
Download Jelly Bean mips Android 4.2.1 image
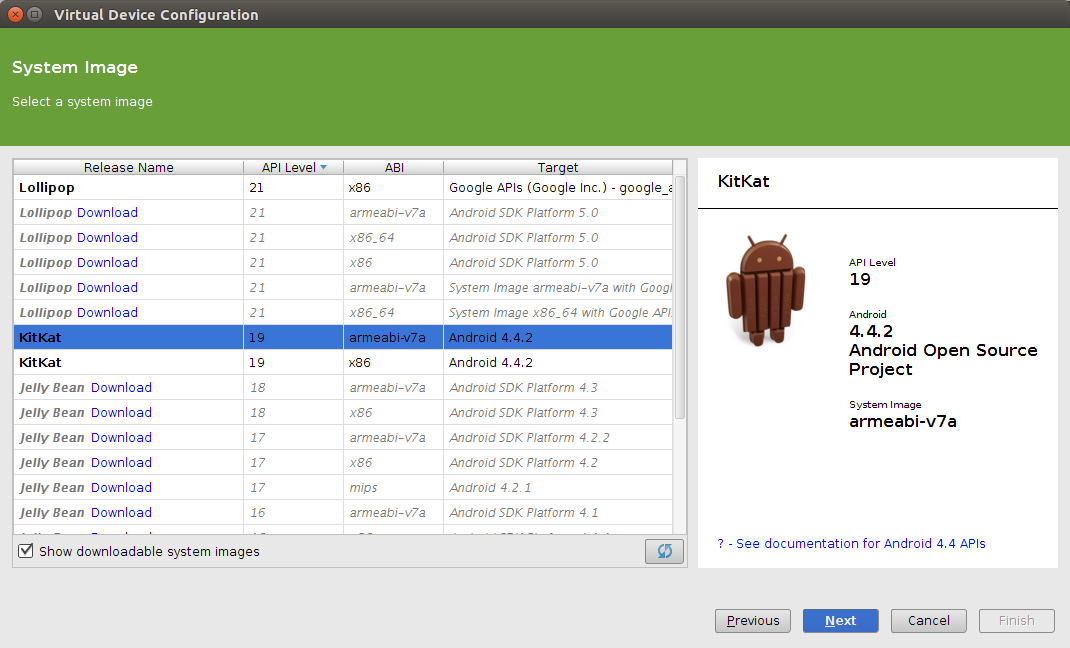click(x=121, y=488)
